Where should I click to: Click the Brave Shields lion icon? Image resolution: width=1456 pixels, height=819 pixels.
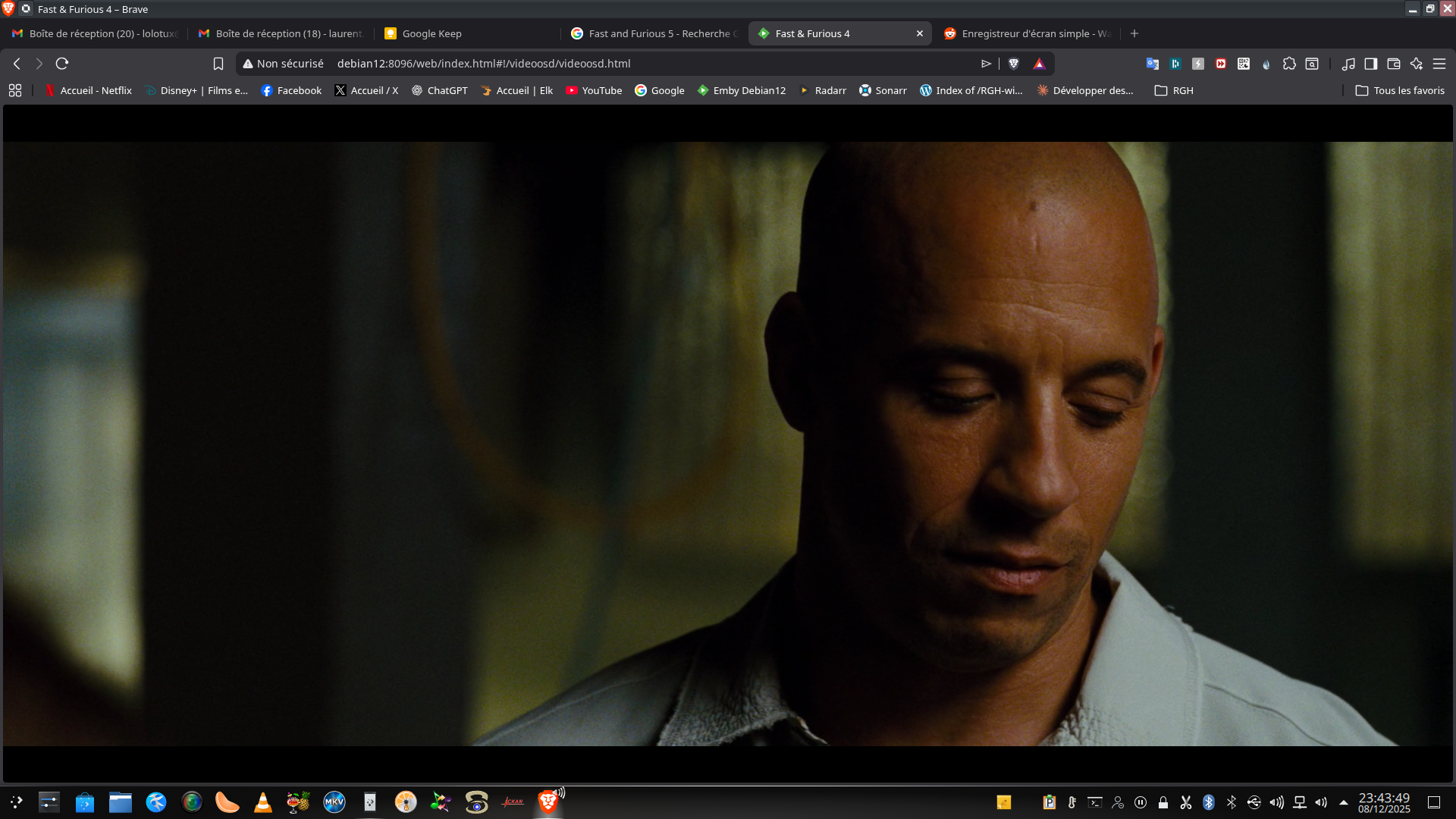point(1014,64)
